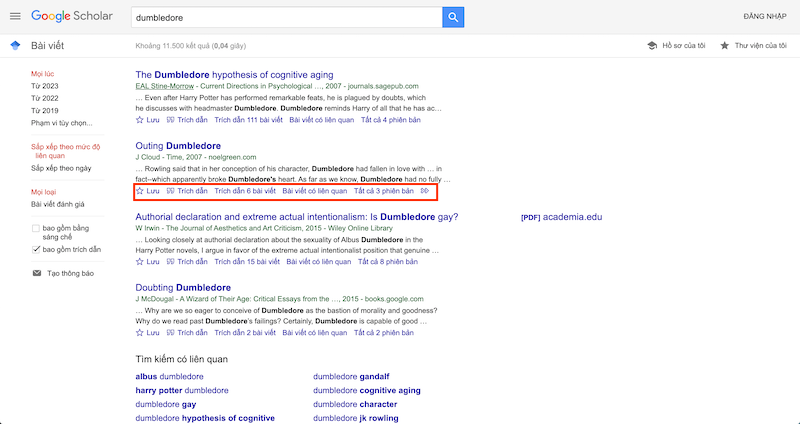Image resolution: width=800 pixels, height=424 pixels.
Task: Open Tất cả 8 phiên bản
Action: point(388,262)
